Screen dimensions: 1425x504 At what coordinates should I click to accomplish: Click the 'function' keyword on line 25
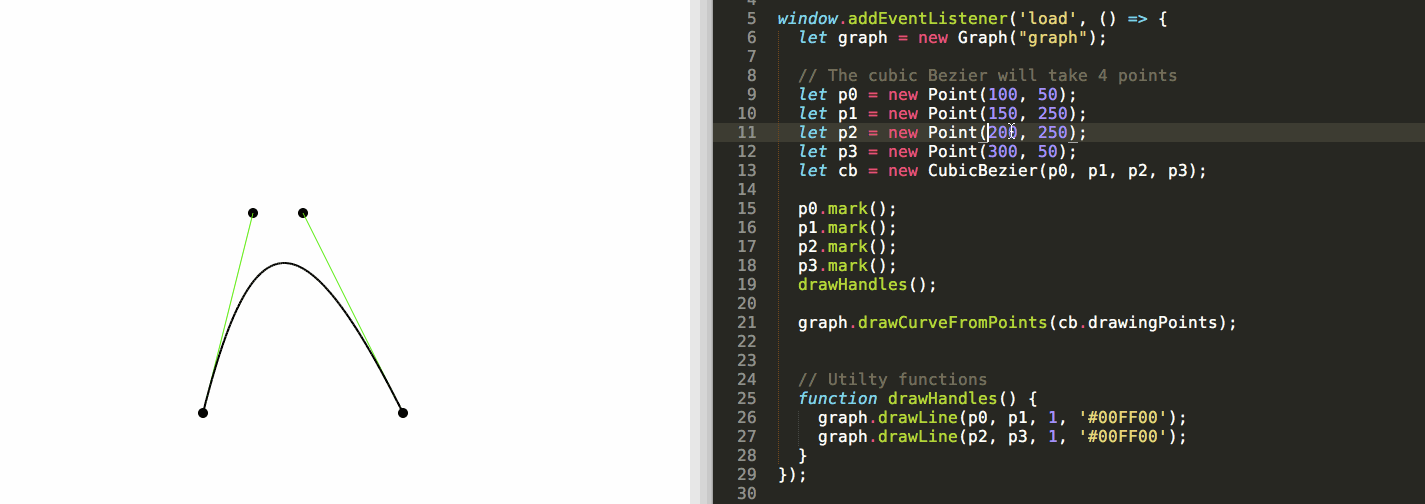coord(837,398)
